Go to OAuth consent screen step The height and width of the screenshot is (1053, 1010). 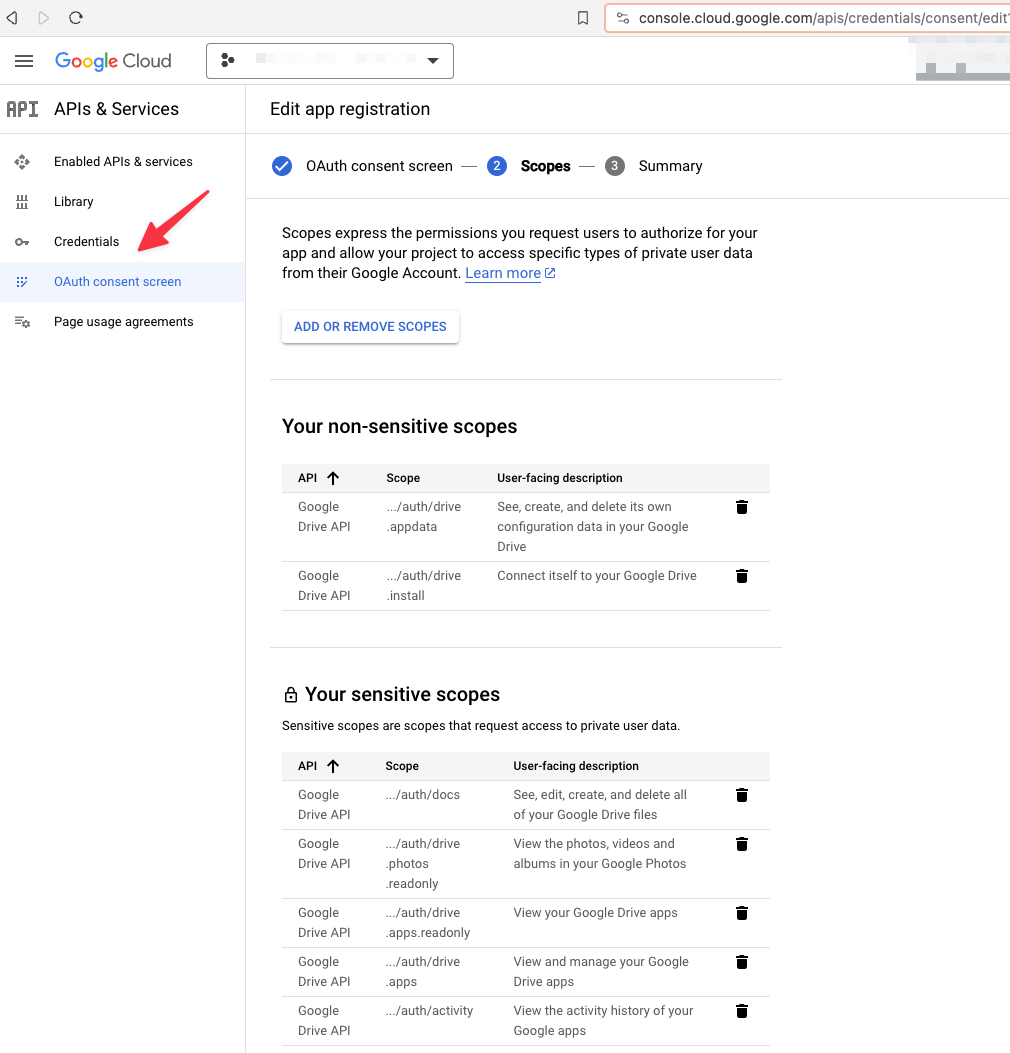pos(379,166)
